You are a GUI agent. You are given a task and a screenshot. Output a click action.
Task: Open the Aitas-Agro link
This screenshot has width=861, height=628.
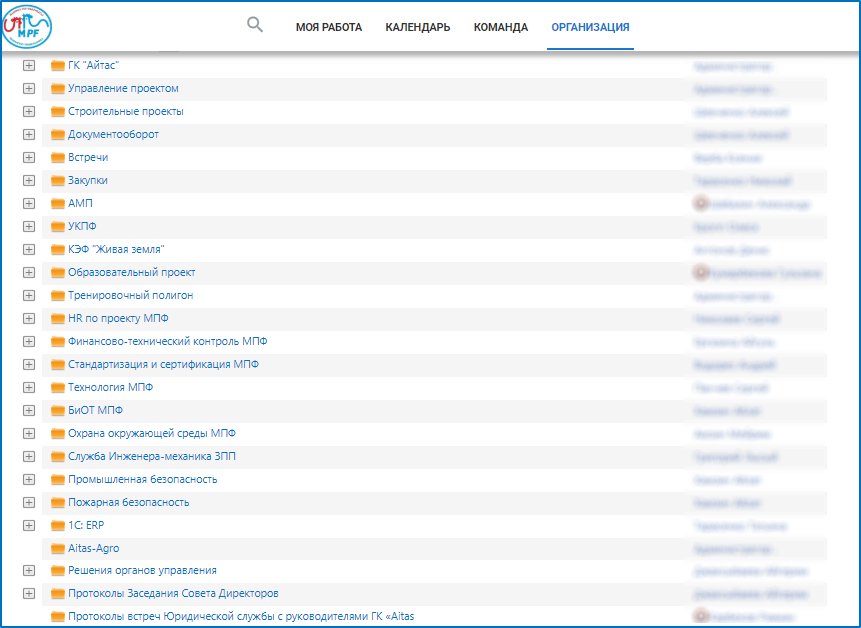point(93,548)
